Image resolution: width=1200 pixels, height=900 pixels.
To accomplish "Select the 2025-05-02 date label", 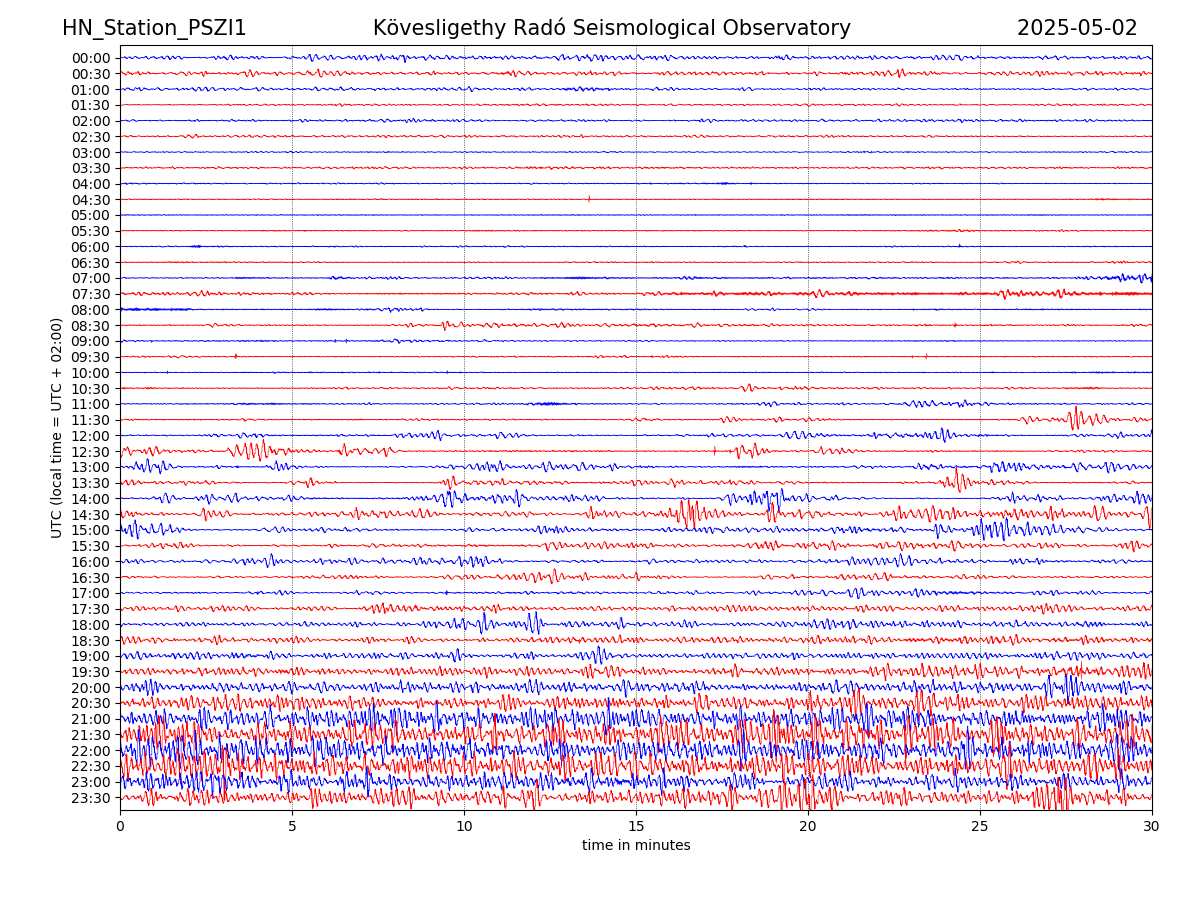I will coord(1077,28).
